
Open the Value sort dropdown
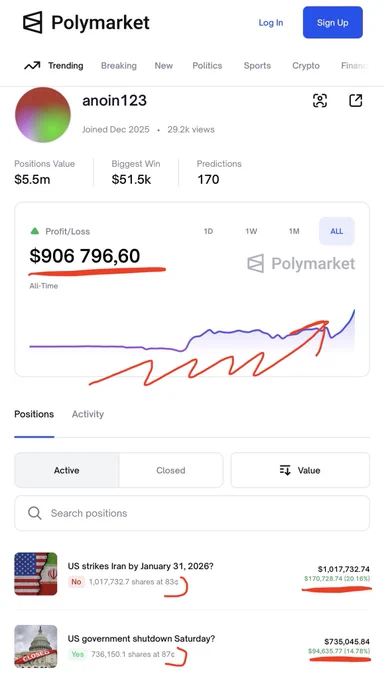point(300,470)
